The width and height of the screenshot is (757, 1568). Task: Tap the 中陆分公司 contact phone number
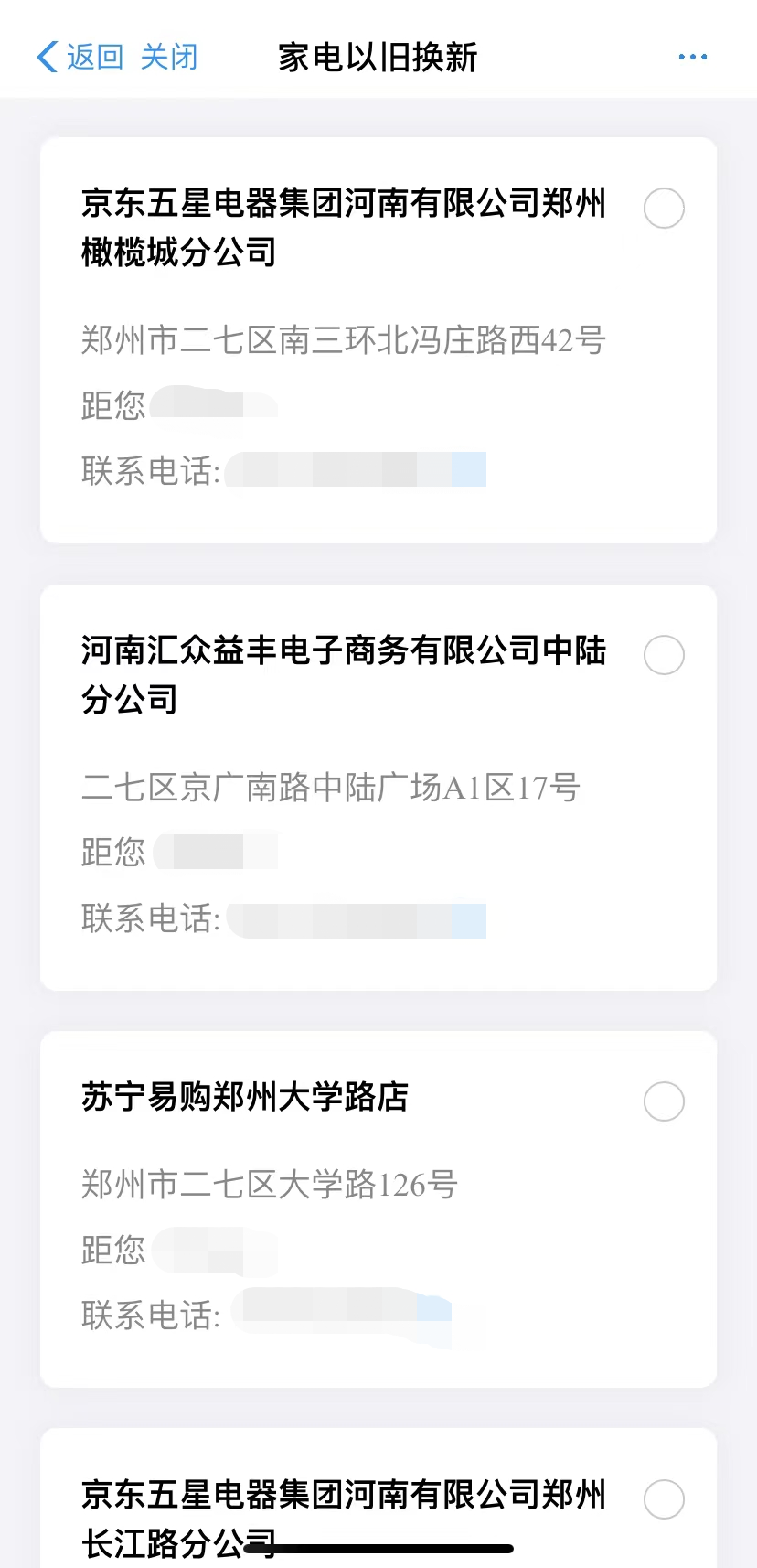point(357,918)
